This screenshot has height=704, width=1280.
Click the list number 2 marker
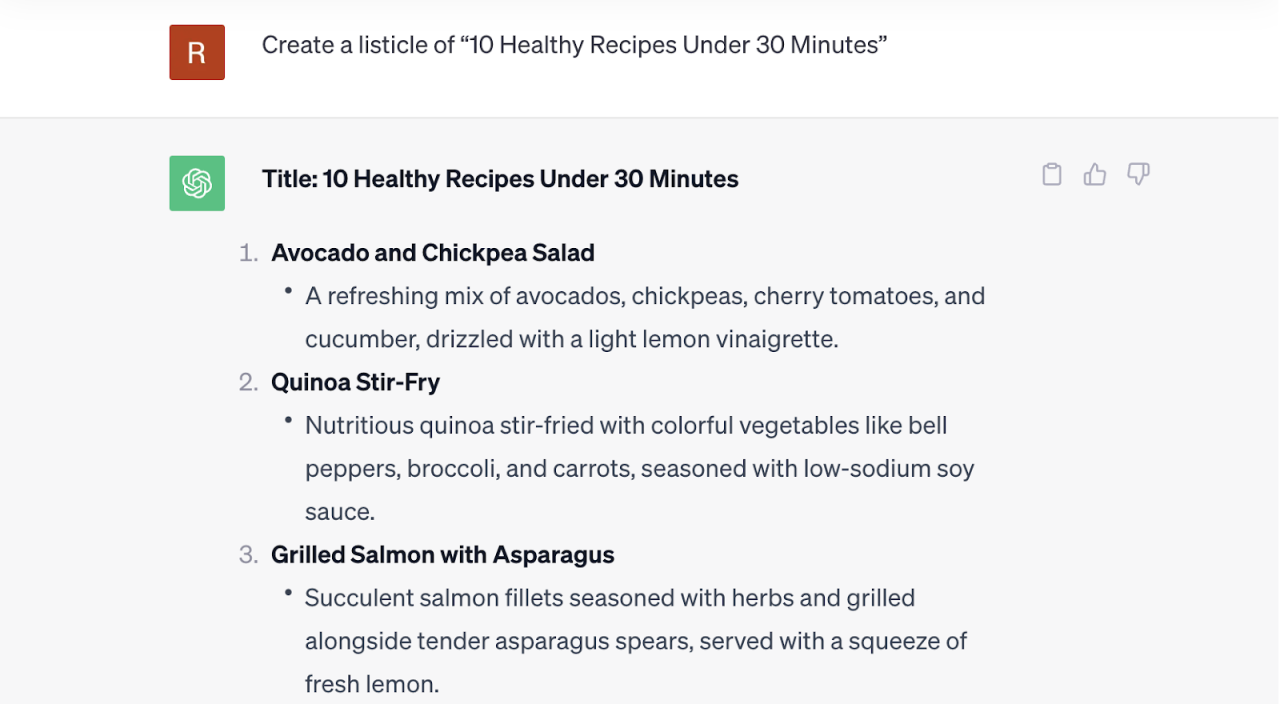(x=248, y=383)
